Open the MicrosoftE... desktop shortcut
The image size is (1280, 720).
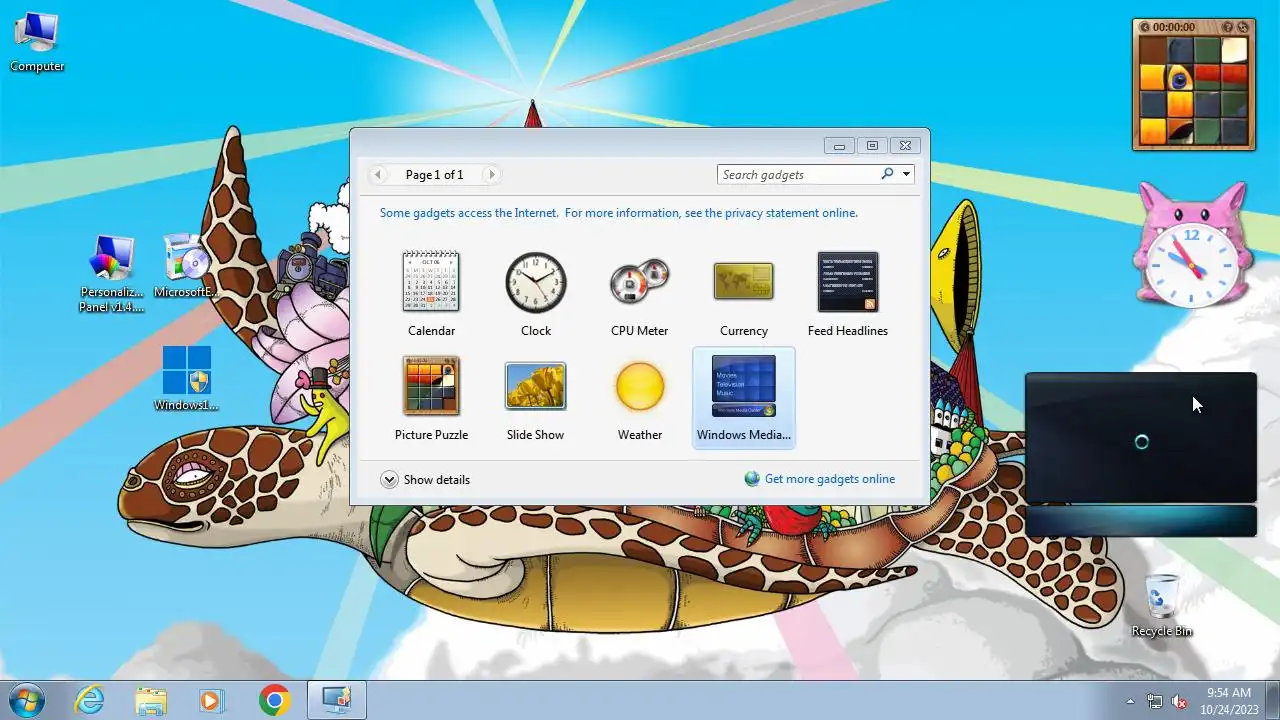[186, 266]
